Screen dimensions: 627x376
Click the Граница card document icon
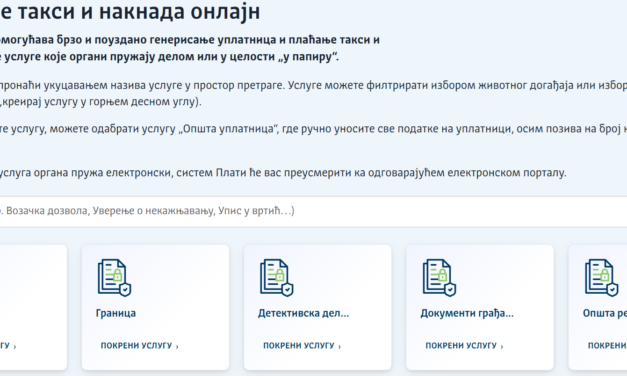coord(114,278)
